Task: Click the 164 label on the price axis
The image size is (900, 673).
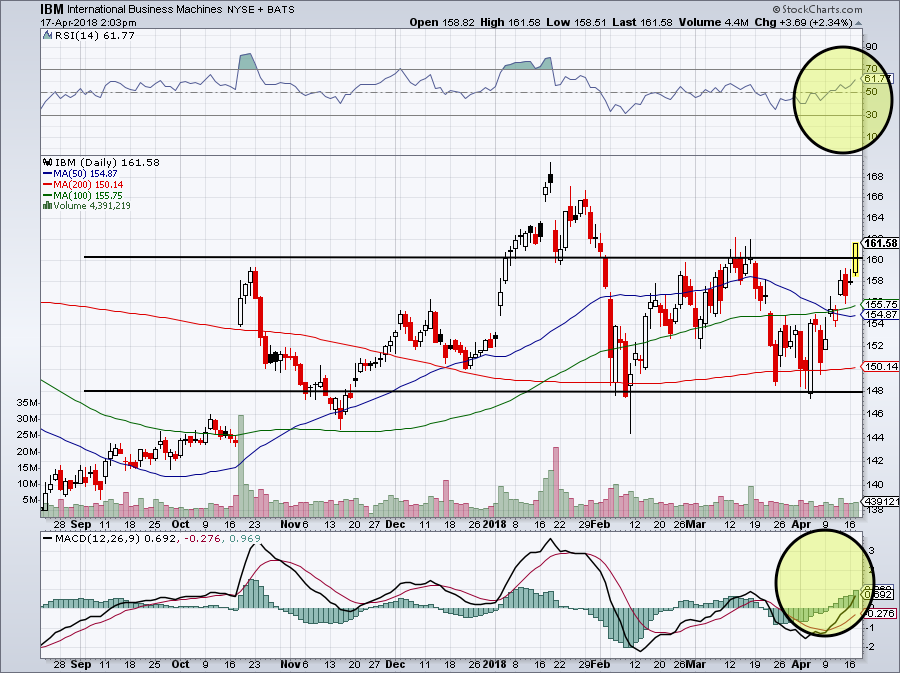Action: 875,218
